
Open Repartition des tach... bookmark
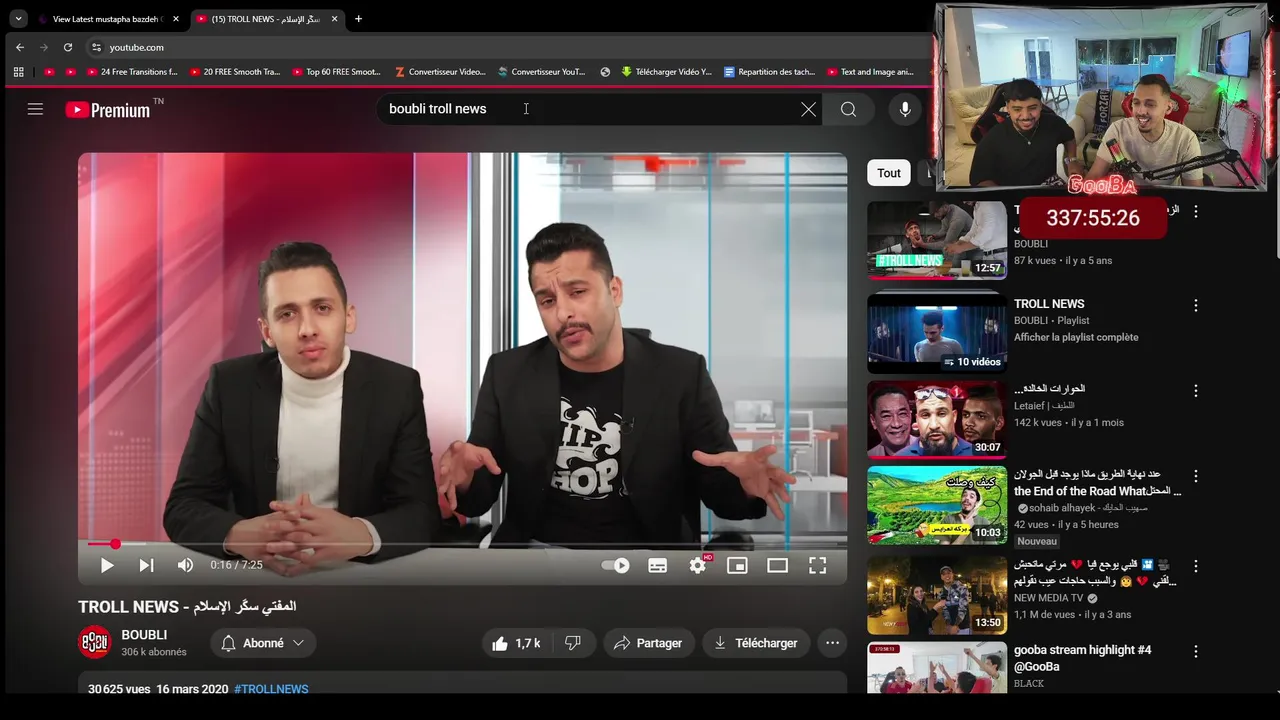pos(769,72)
